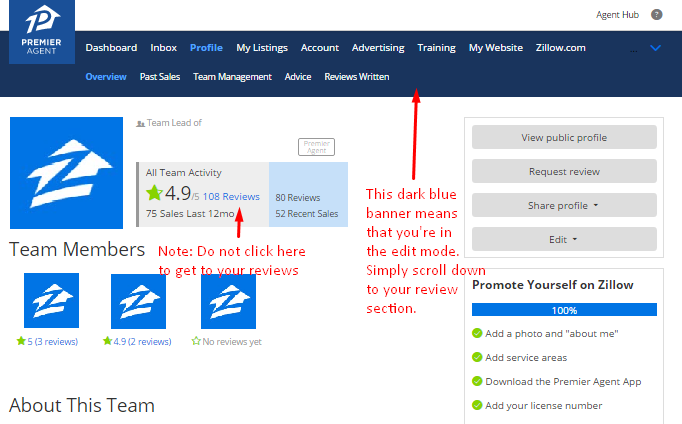Click Add a photo and about me checkmark

click(477, 334)
